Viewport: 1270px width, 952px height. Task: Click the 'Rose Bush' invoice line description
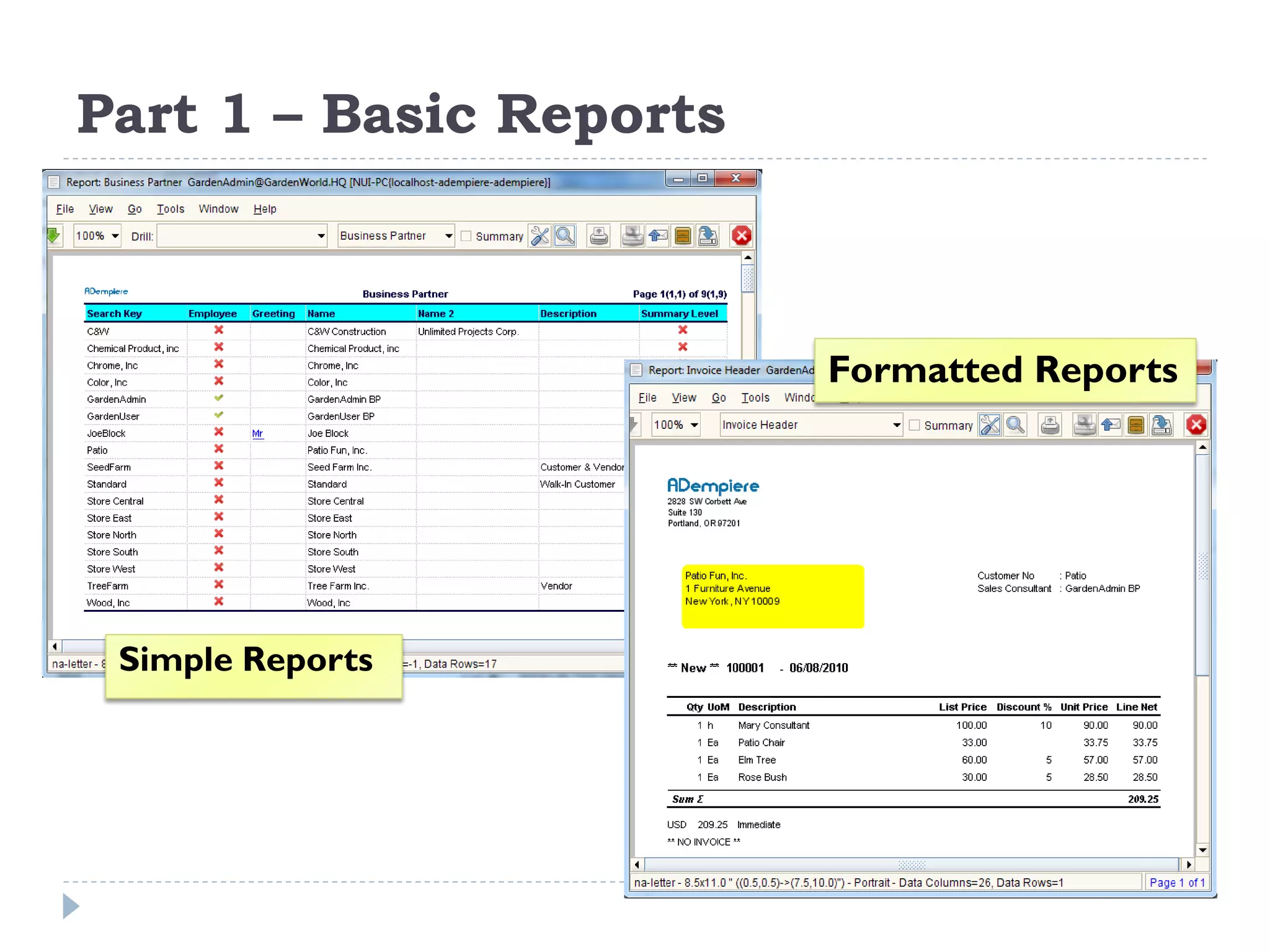(762, 777)
